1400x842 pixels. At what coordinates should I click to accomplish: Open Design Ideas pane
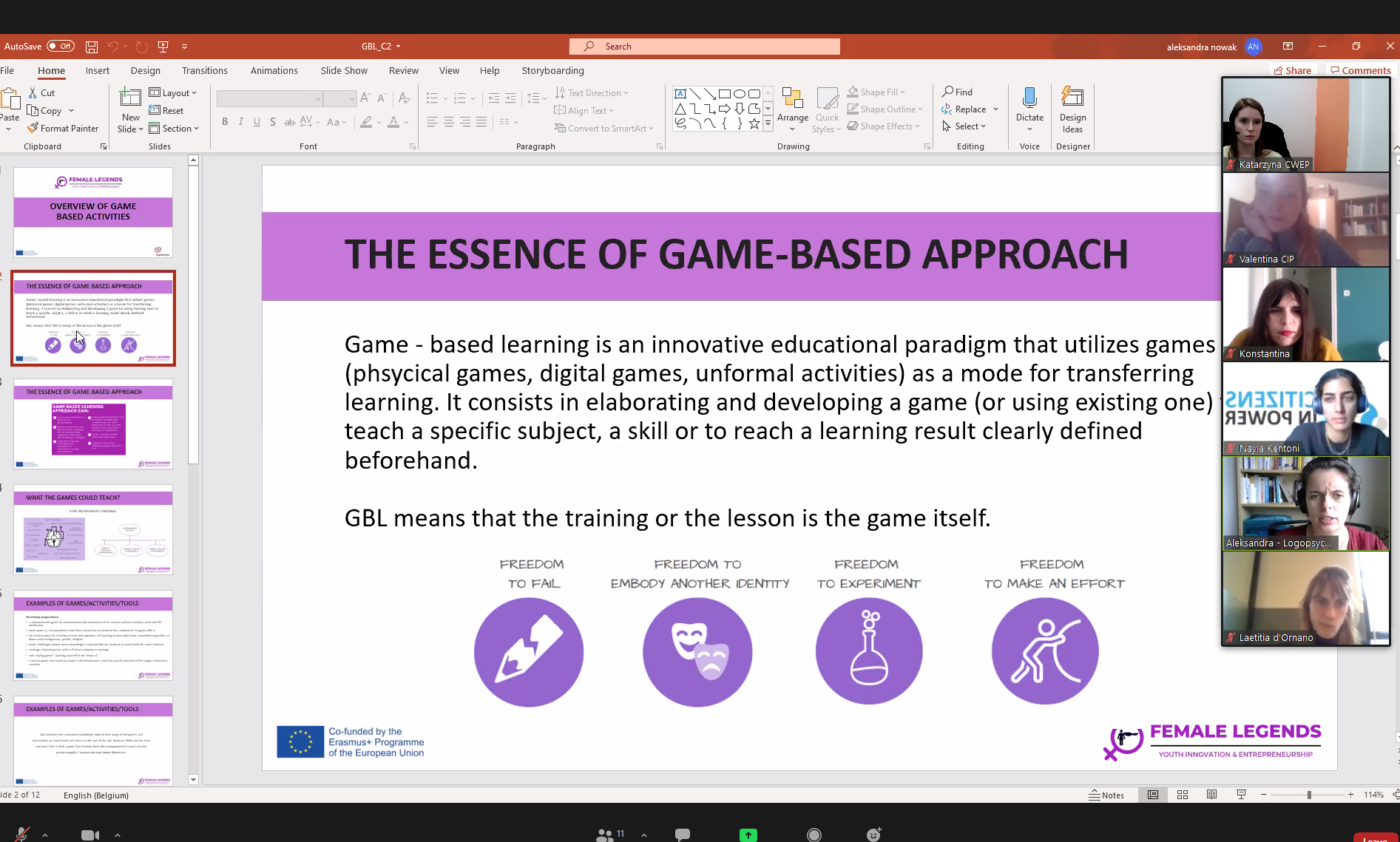[1072, 111]
